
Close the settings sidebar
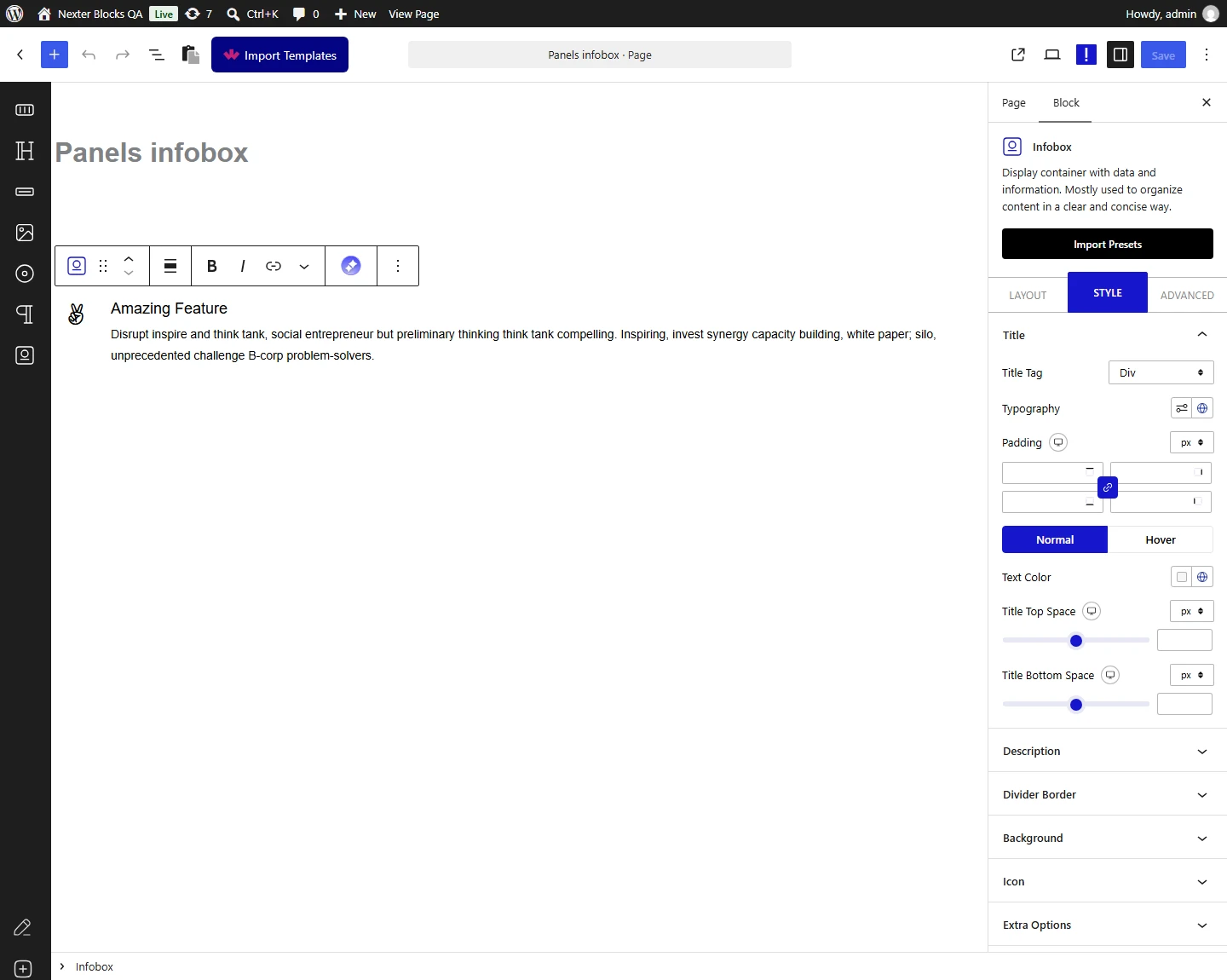(x=1207, y=102)
